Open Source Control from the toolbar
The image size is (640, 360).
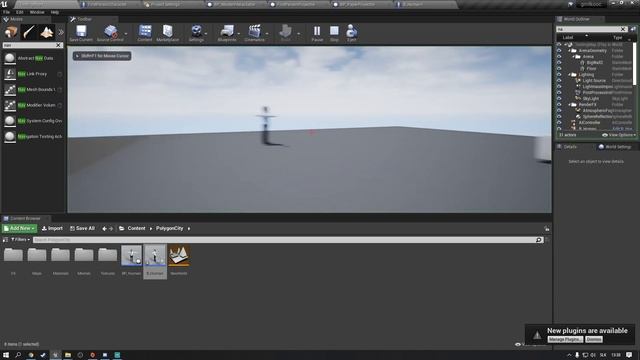(110, 33)
